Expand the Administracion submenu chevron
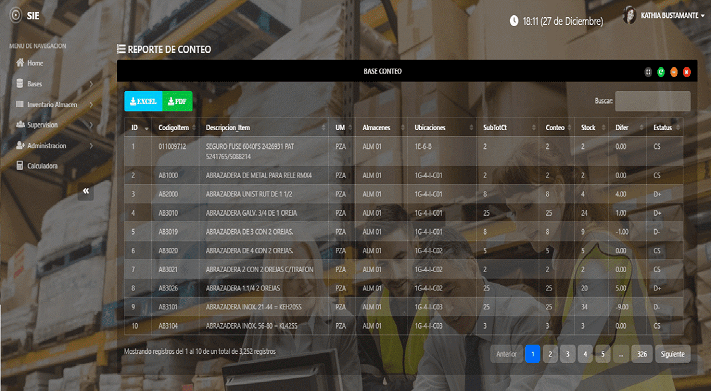Viewport: 711px width, 391px height. click(x=91, y=146)
